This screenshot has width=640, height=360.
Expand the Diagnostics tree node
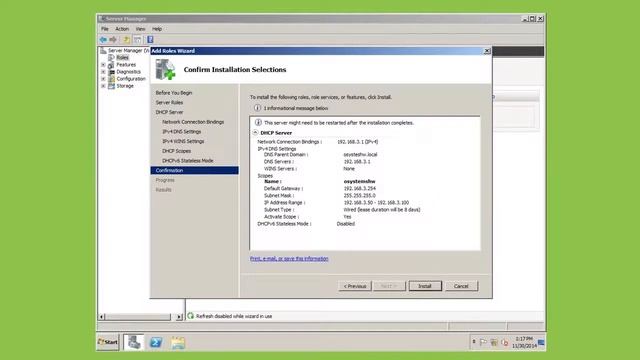tap(103, 72)
